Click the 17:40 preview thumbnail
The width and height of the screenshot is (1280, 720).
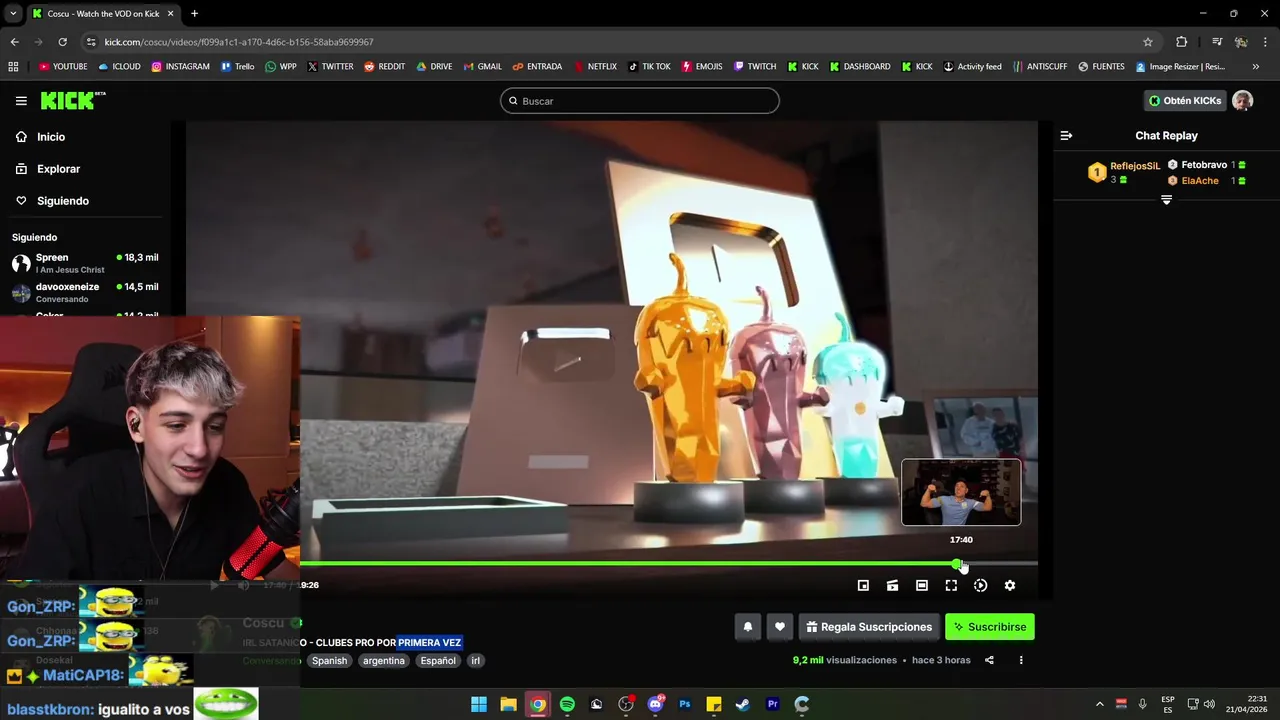961,492
